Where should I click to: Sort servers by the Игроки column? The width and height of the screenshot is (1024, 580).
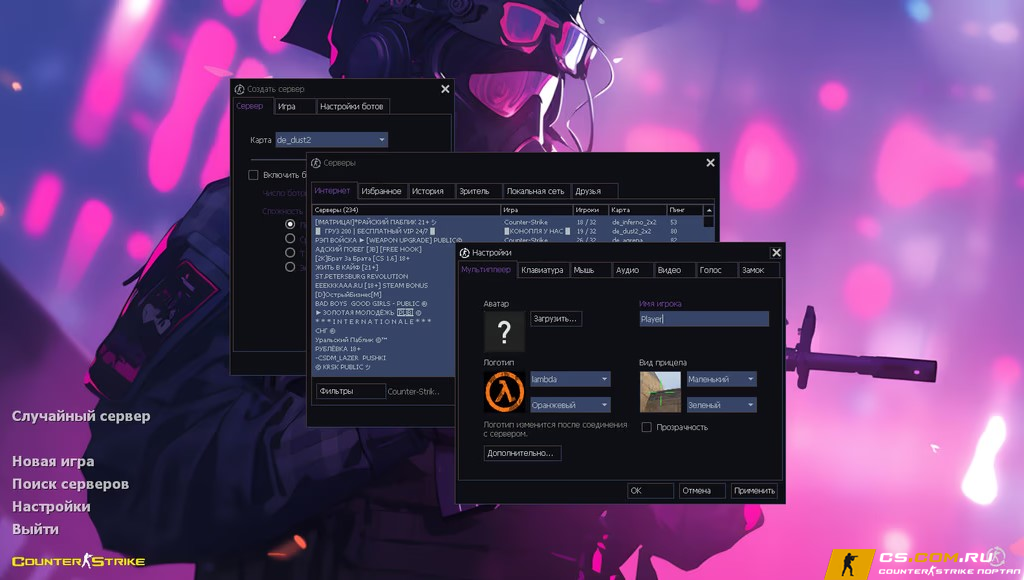tap(590, 210)
